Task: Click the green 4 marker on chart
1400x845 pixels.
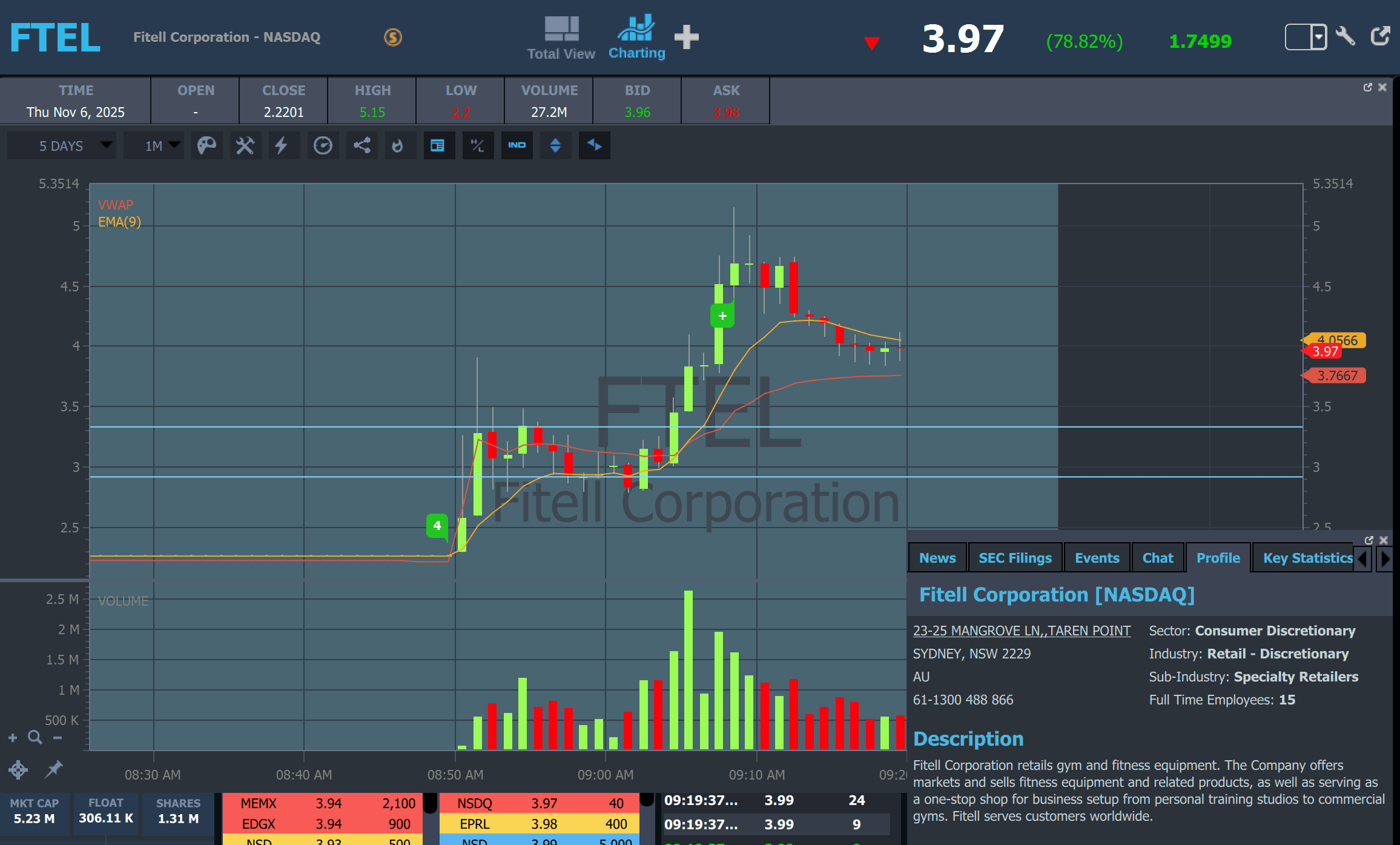Action: tap(437, 525)
